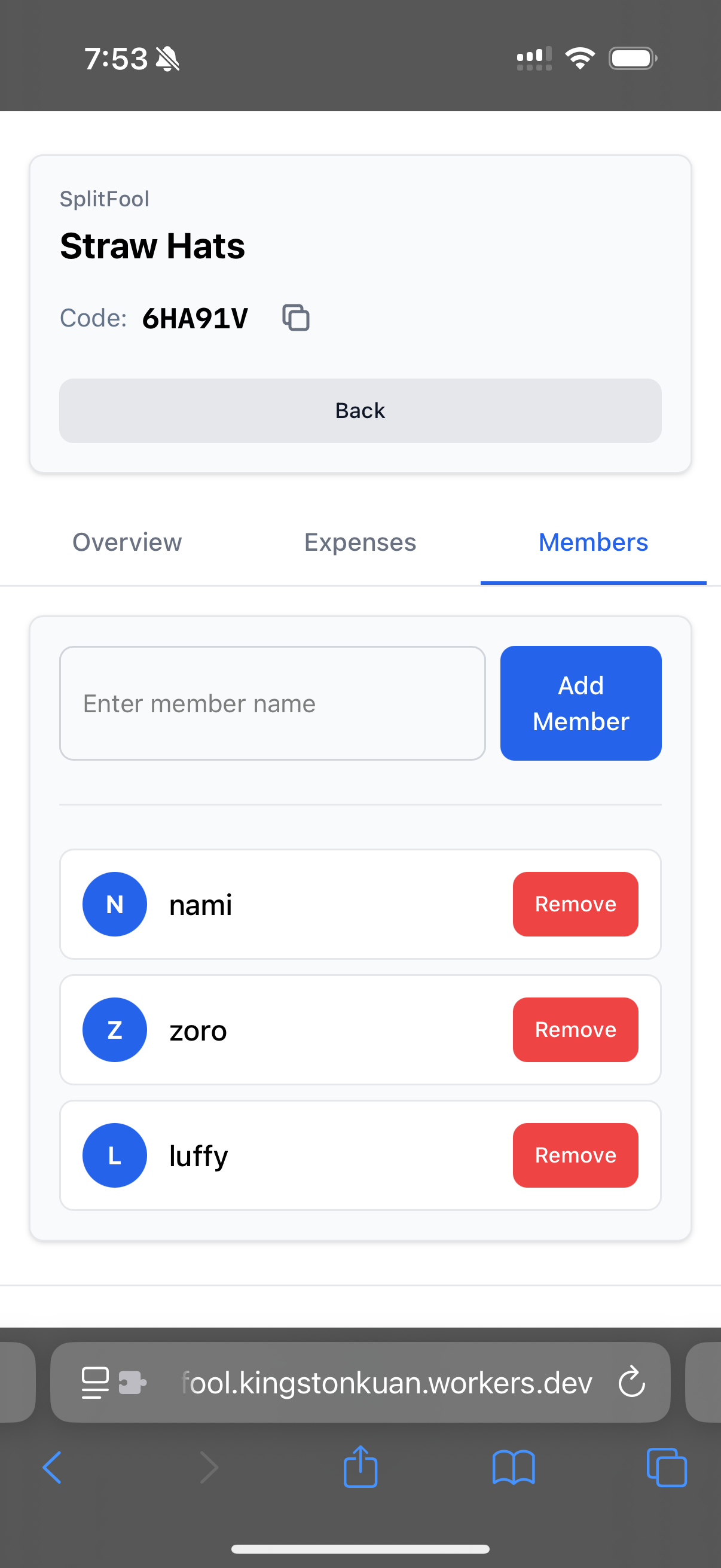Focus the Enter member name field
This screenshot has height=1568, width=721.
point(273,703)
